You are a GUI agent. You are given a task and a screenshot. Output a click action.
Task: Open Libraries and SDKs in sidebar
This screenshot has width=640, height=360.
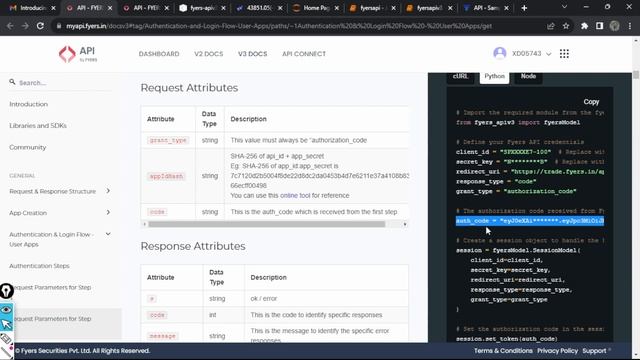pos(38,126)
